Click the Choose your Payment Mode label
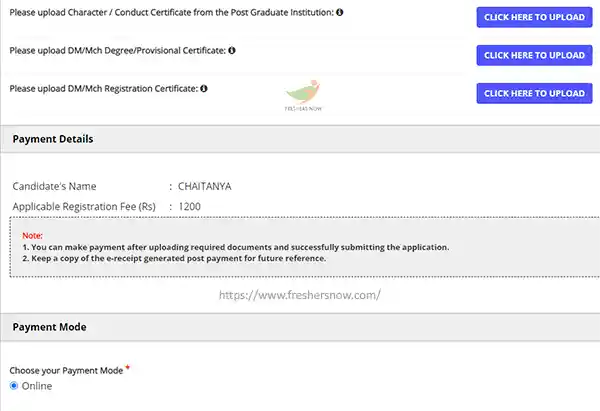Viewport: 600px width, 411px height. click(x=66, y=370)
